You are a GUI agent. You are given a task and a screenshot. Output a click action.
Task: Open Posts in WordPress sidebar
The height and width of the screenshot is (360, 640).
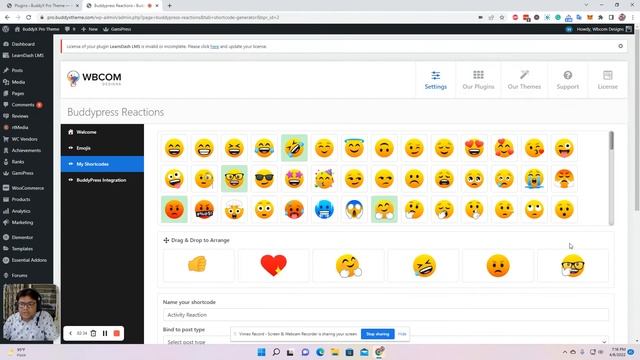pos(17,70)
